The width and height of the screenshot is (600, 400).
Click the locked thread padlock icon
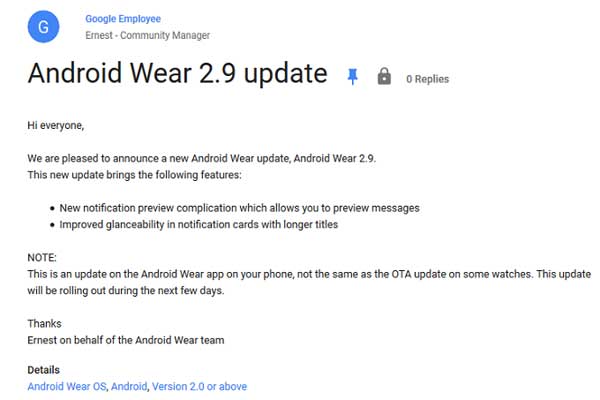(x=383, y=77)
